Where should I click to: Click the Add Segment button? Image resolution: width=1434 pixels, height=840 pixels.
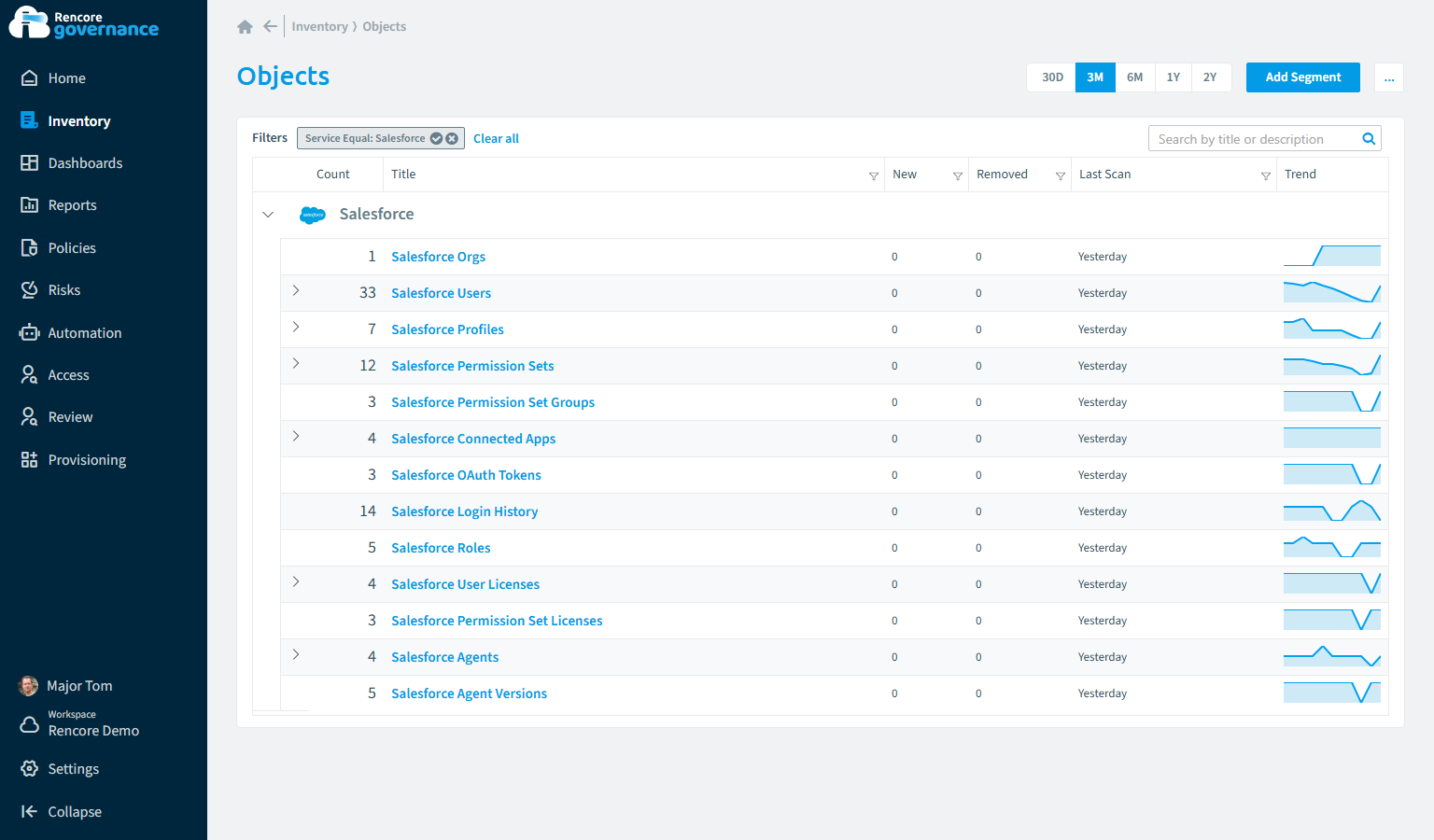pyautogui.click(x=1303, y=77)
